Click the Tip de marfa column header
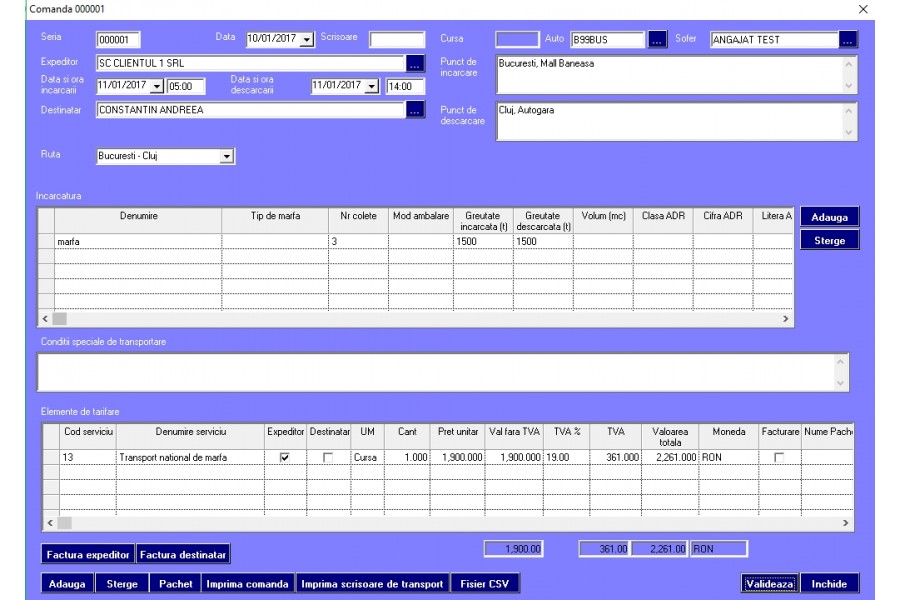This screenshot has height=600, width=900. coord(275,221)
